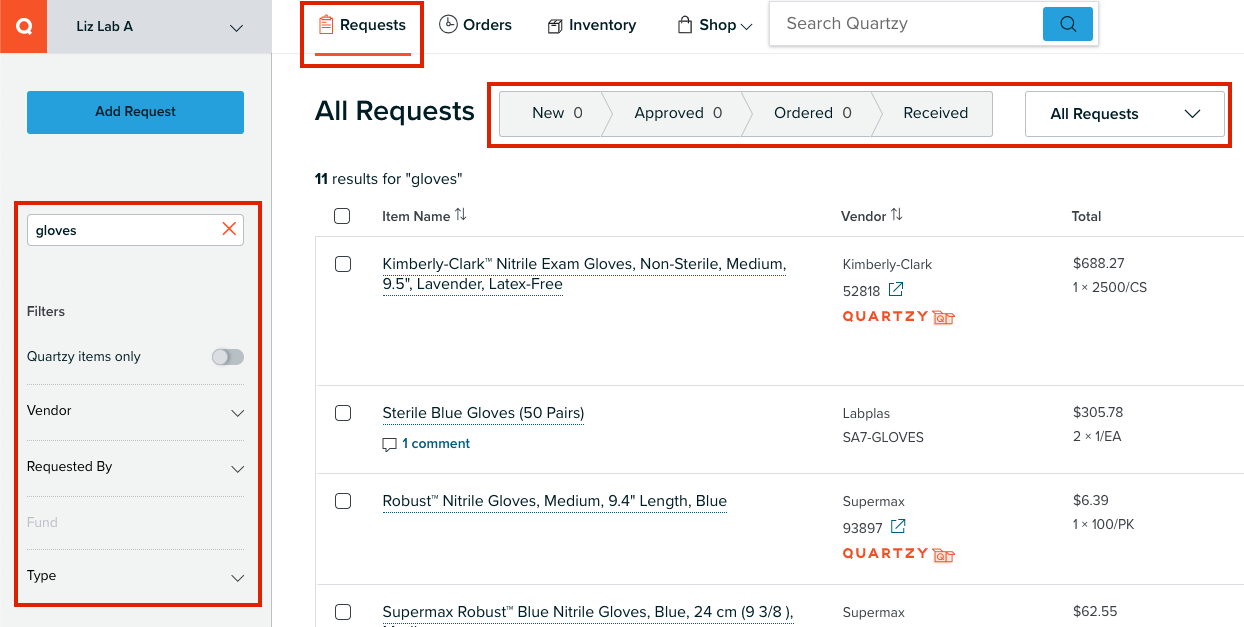This screenshot has height=627, width=1244.
Task: Click the comment bubble icon
Action: (x=390, y=445)
